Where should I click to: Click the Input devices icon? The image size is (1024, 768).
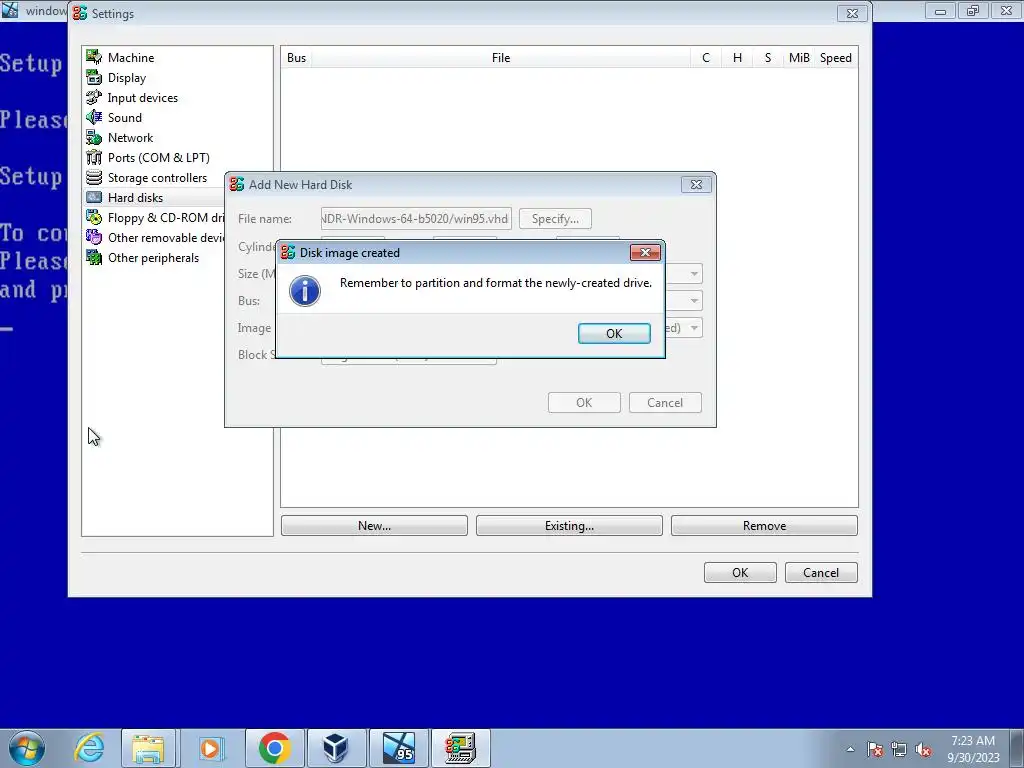tap(94, 97)
